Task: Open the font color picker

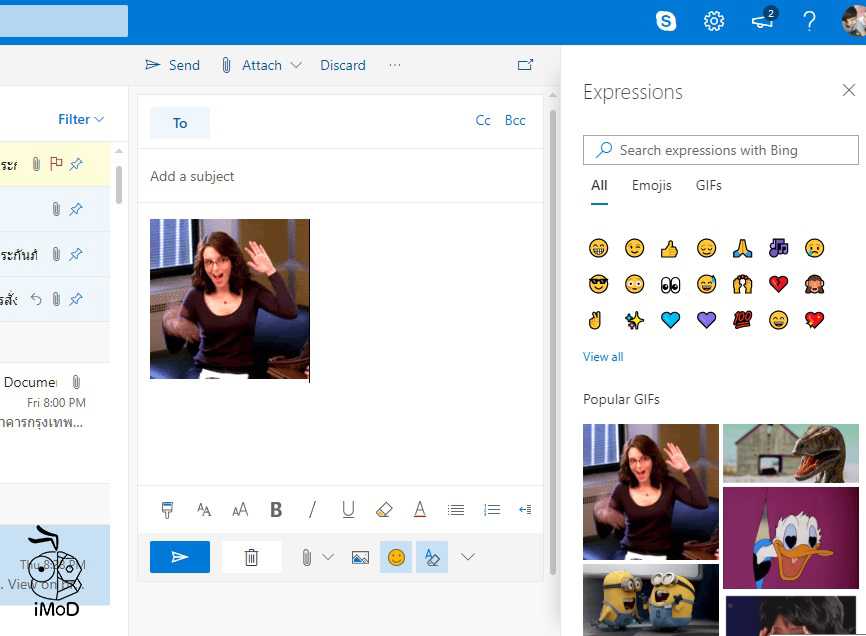Action: (420, 509)
